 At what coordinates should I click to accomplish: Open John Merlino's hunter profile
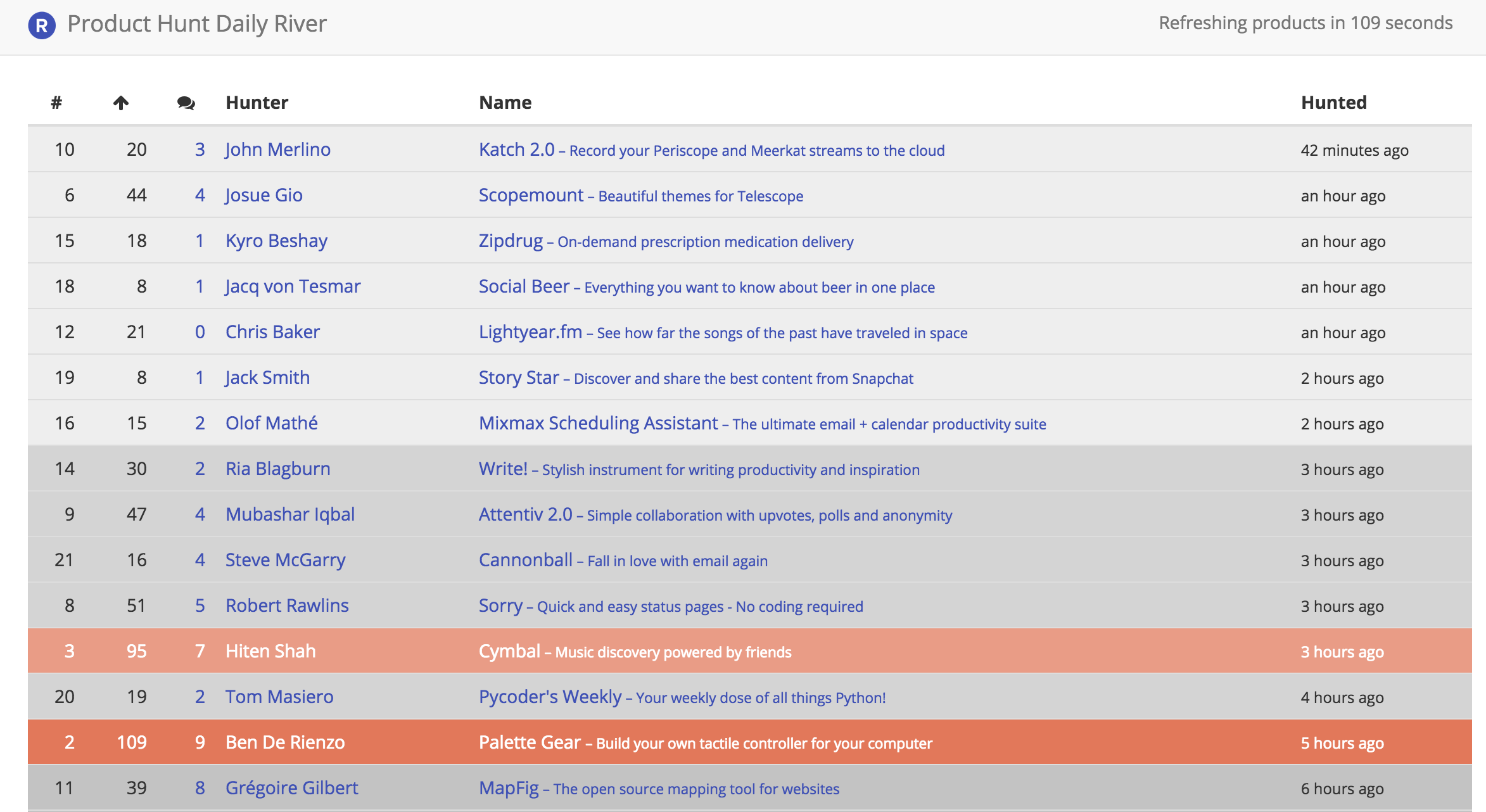tap(277, 149)
